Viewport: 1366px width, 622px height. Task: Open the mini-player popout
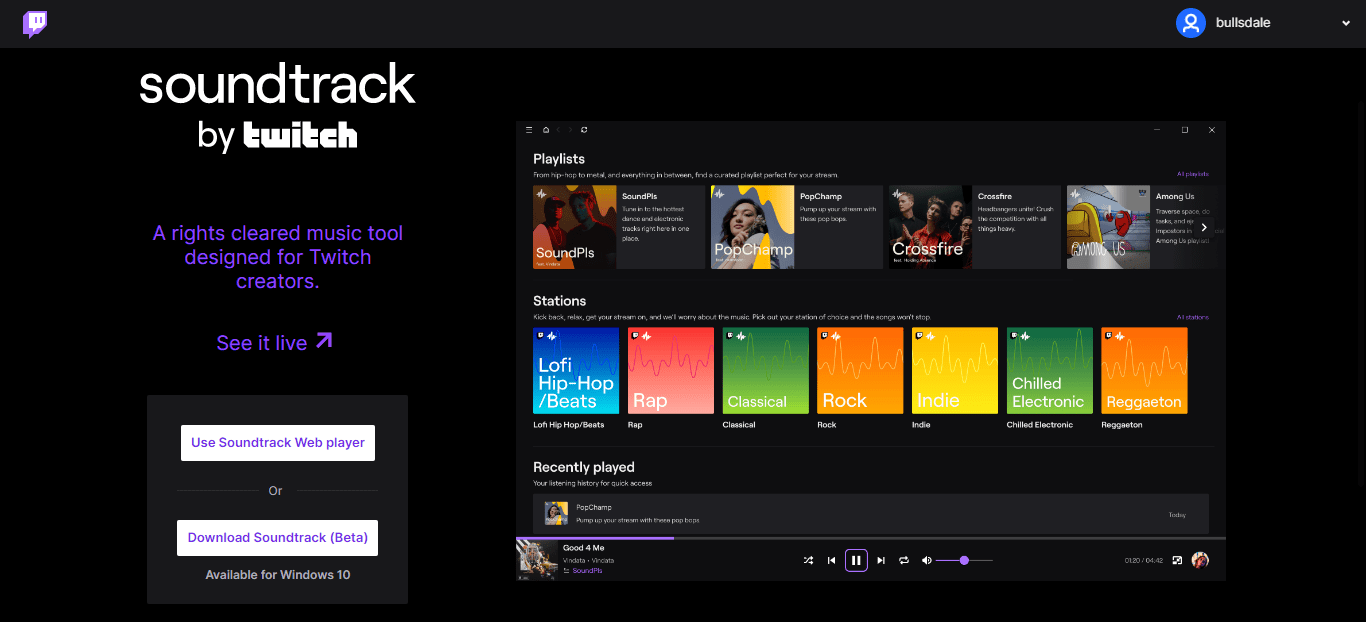pos(1178,560)
